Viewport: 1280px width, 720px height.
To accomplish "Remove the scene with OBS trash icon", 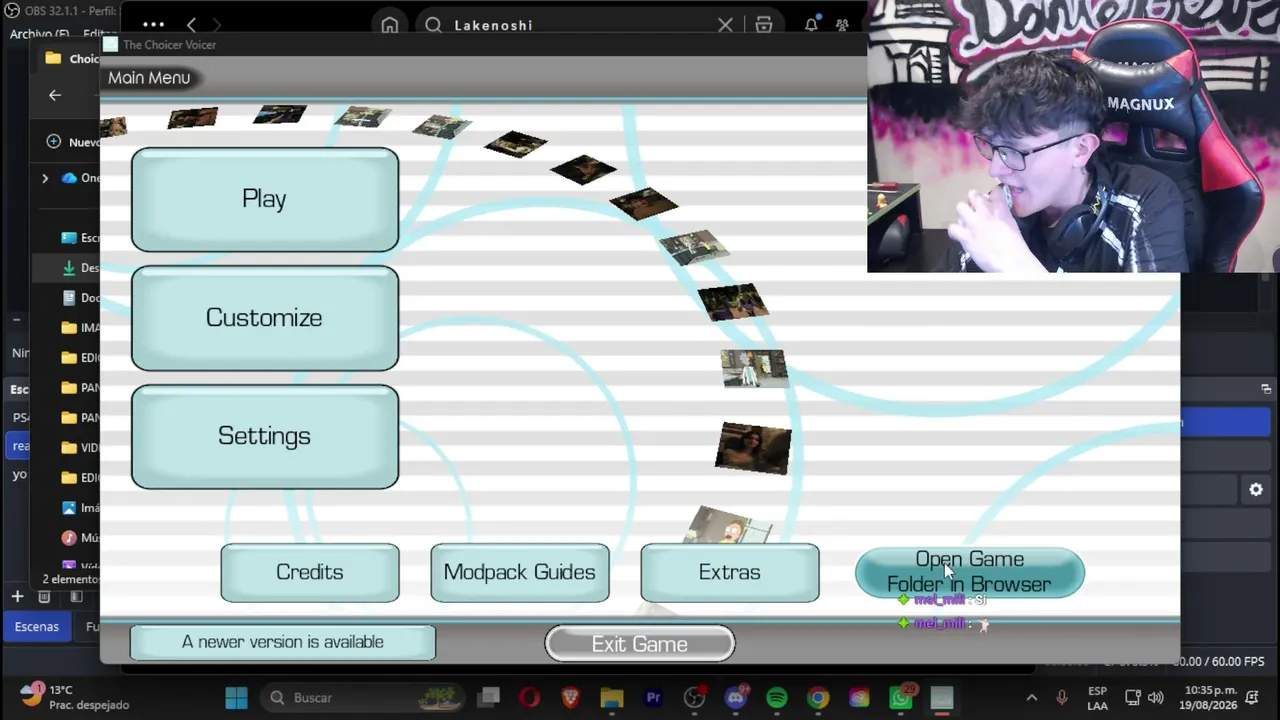I will tap(44, 597).
